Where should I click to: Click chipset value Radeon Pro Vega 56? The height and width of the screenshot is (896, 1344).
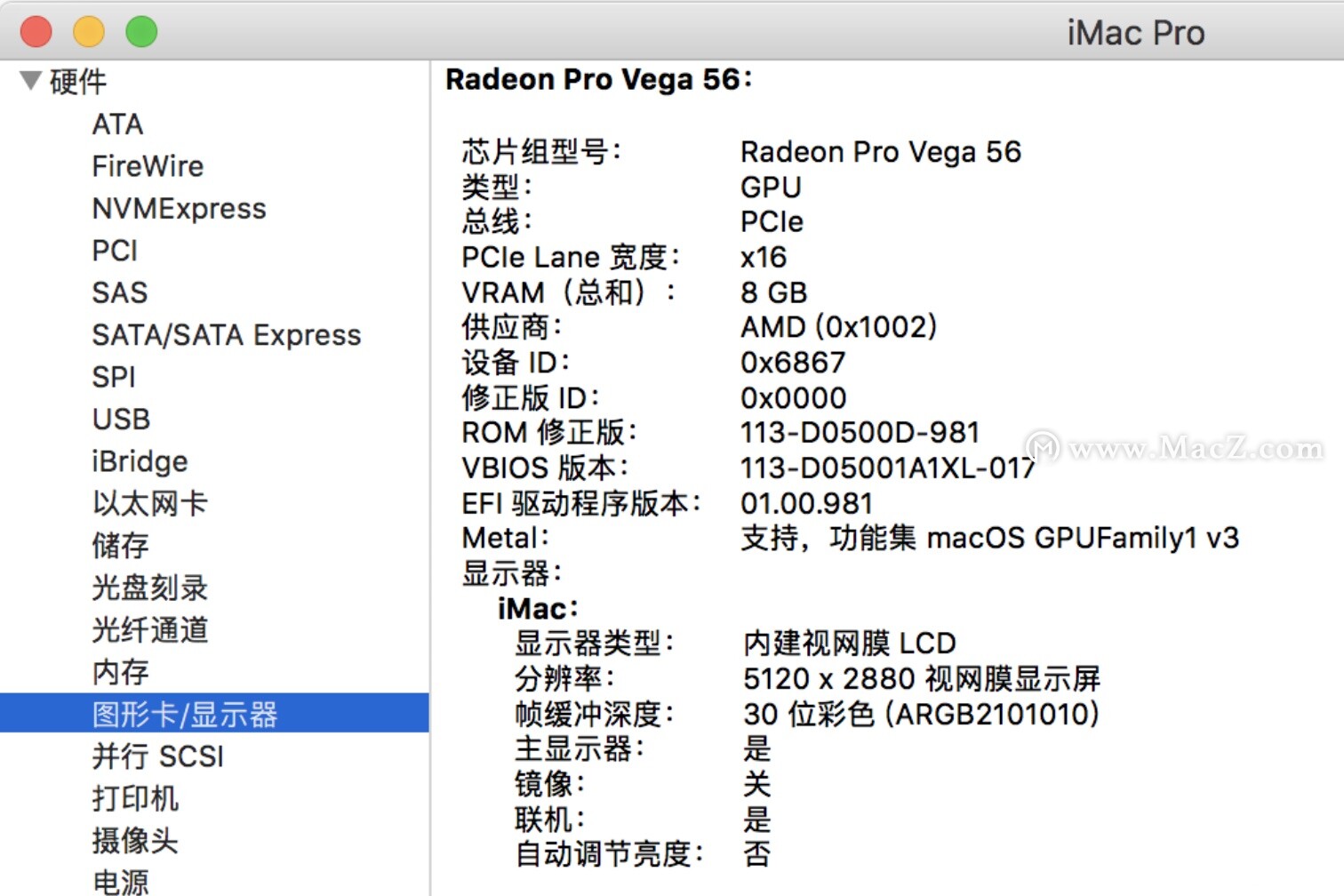click(881, 152)
